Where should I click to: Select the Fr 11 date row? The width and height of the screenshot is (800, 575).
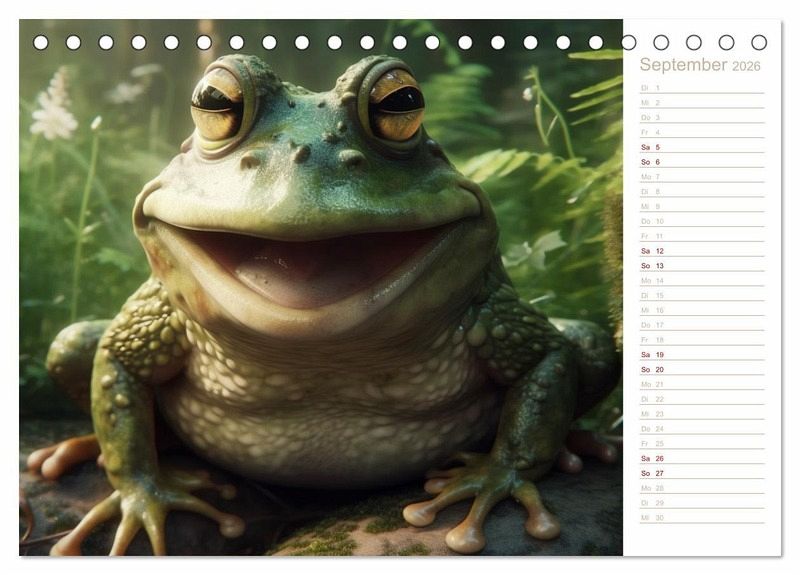click(702, 236)
